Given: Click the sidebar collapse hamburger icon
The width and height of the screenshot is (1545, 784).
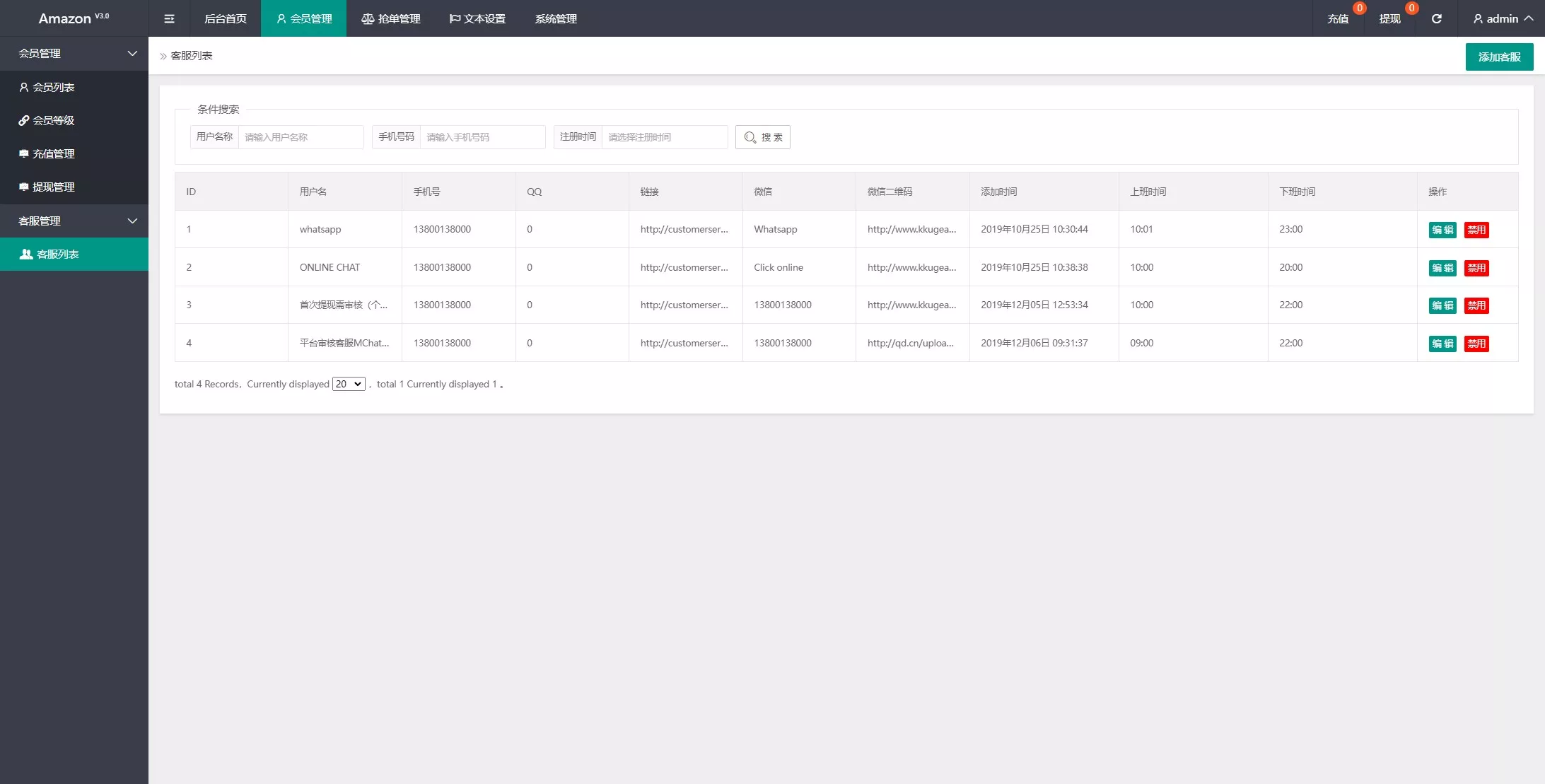Looking at the screenshot, I should click(x=169, y=18).
